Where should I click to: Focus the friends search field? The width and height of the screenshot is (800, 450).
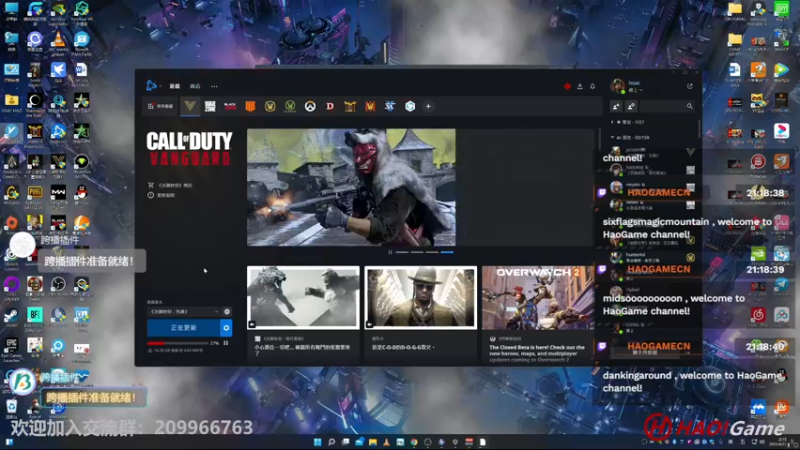668,106
